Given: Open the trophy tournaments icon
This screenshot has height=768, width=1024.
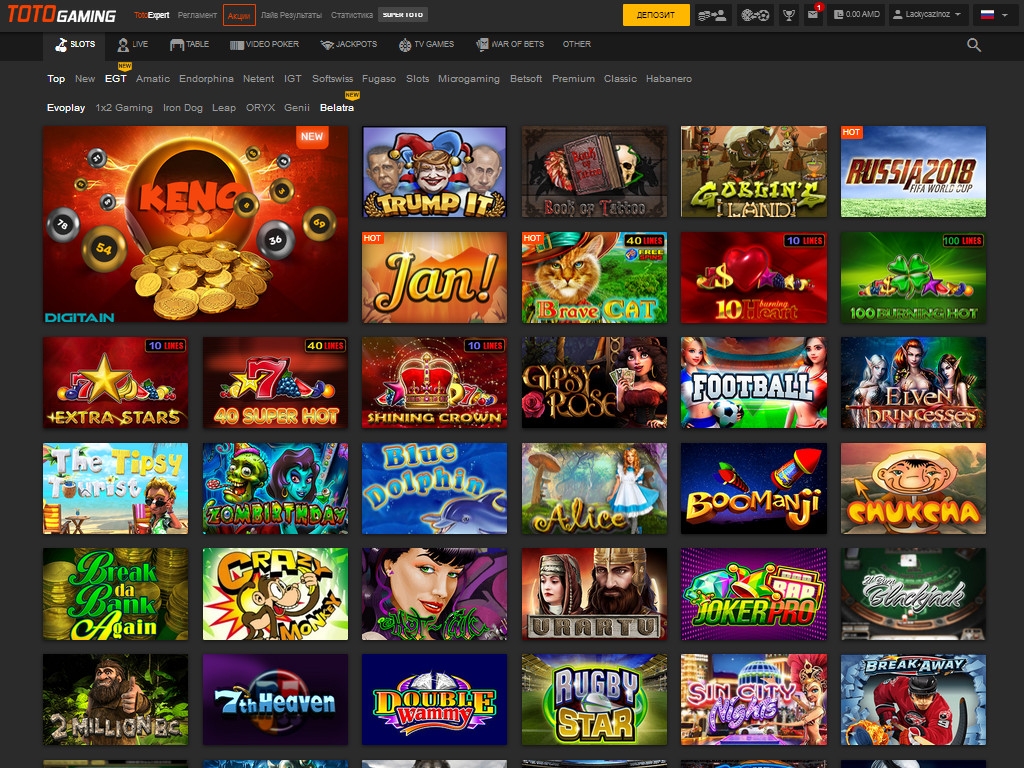Looking at the screenshot, I should 789,15.
